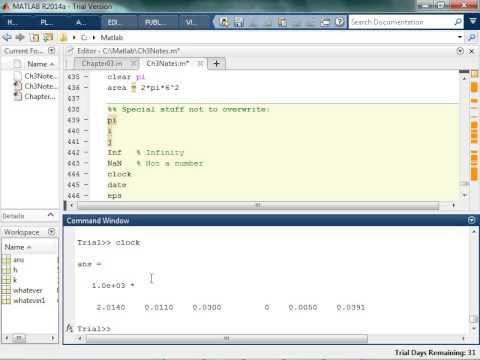Viewport: 480px width, 360px height.
Task: Set breakpoint on editor line 439
Action: 86,120
